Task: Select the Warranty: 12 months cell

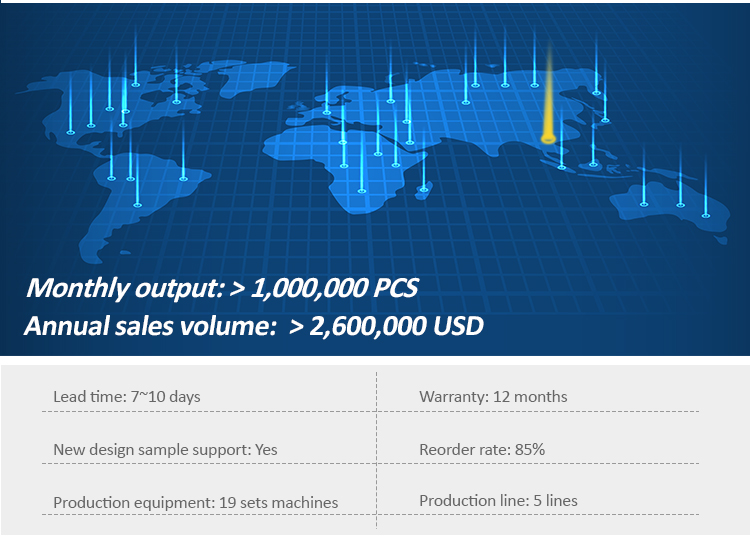Action: [493, 397]
